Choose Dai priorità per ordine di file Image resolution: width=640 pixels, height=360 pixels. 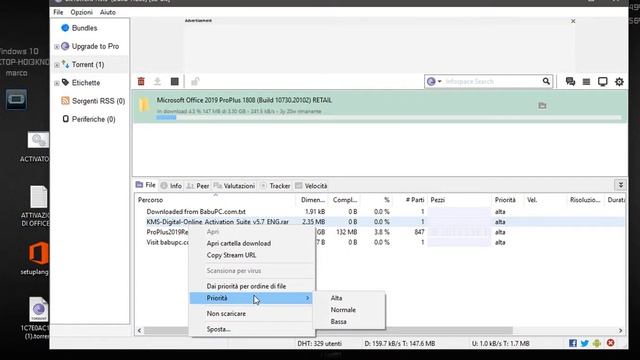(x=246, y=287)
